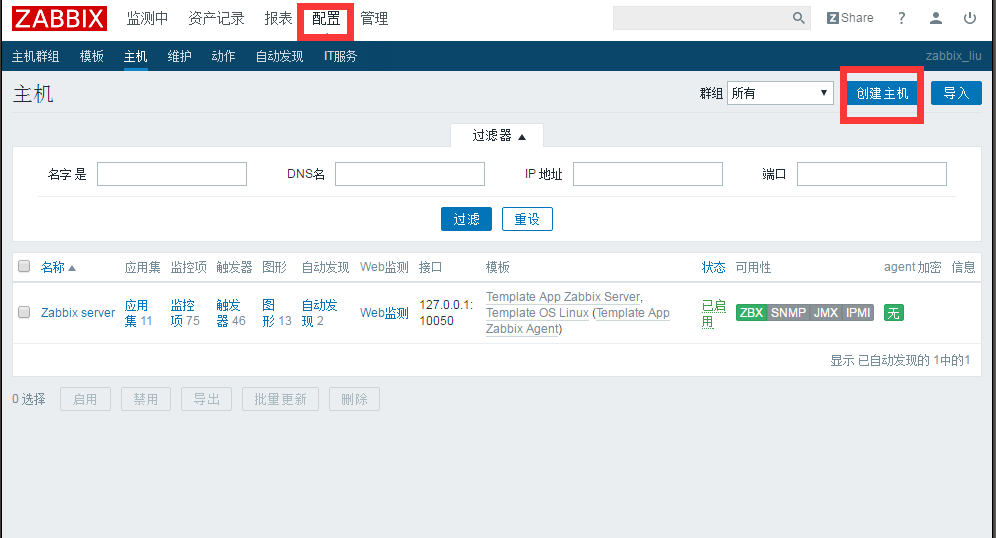This screenshot has height=538, width=996.
Task: Click the 删除 bulk button
Action: 354,399
